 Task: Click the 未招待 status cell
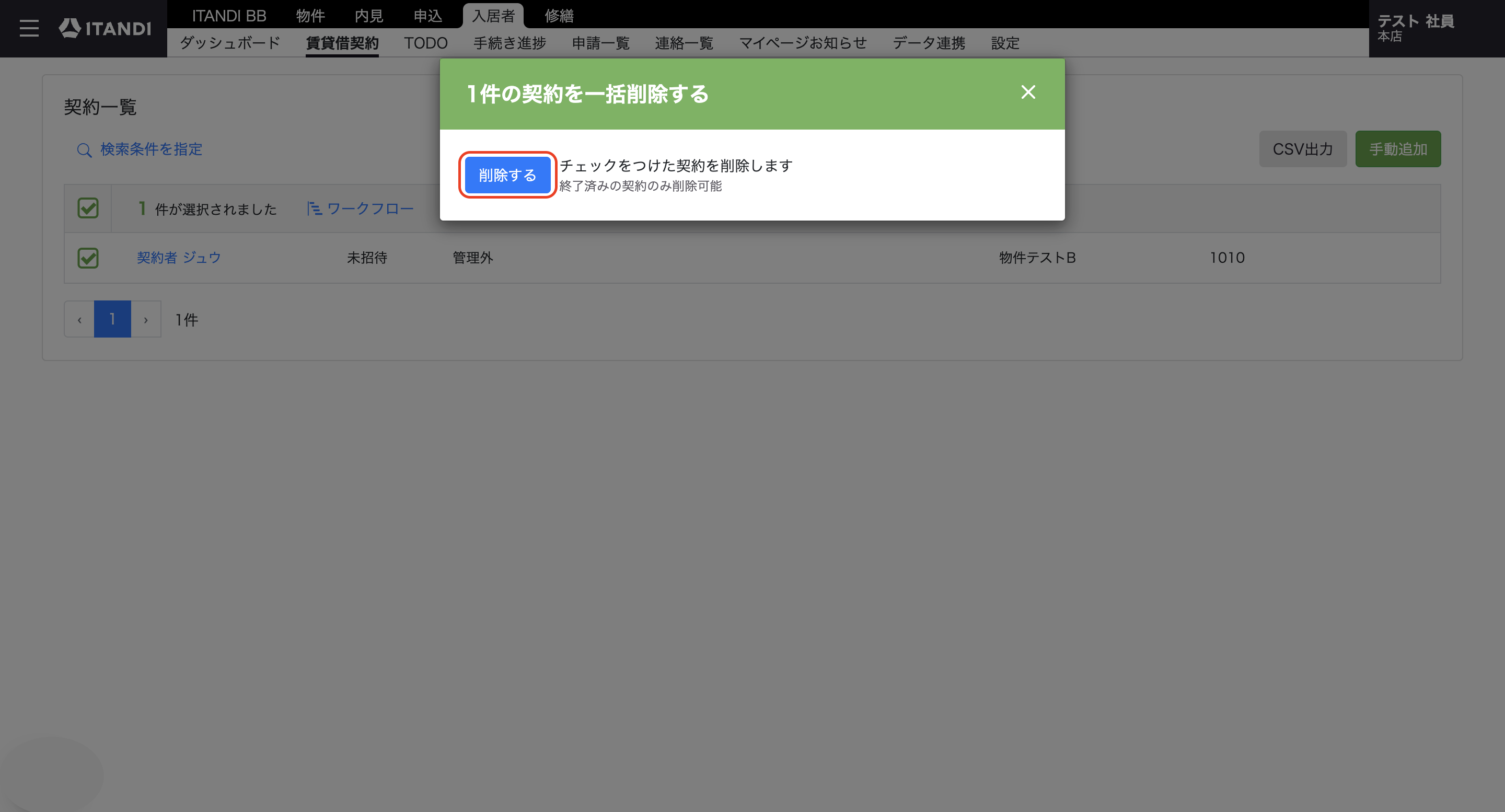[x=367, y=258]
